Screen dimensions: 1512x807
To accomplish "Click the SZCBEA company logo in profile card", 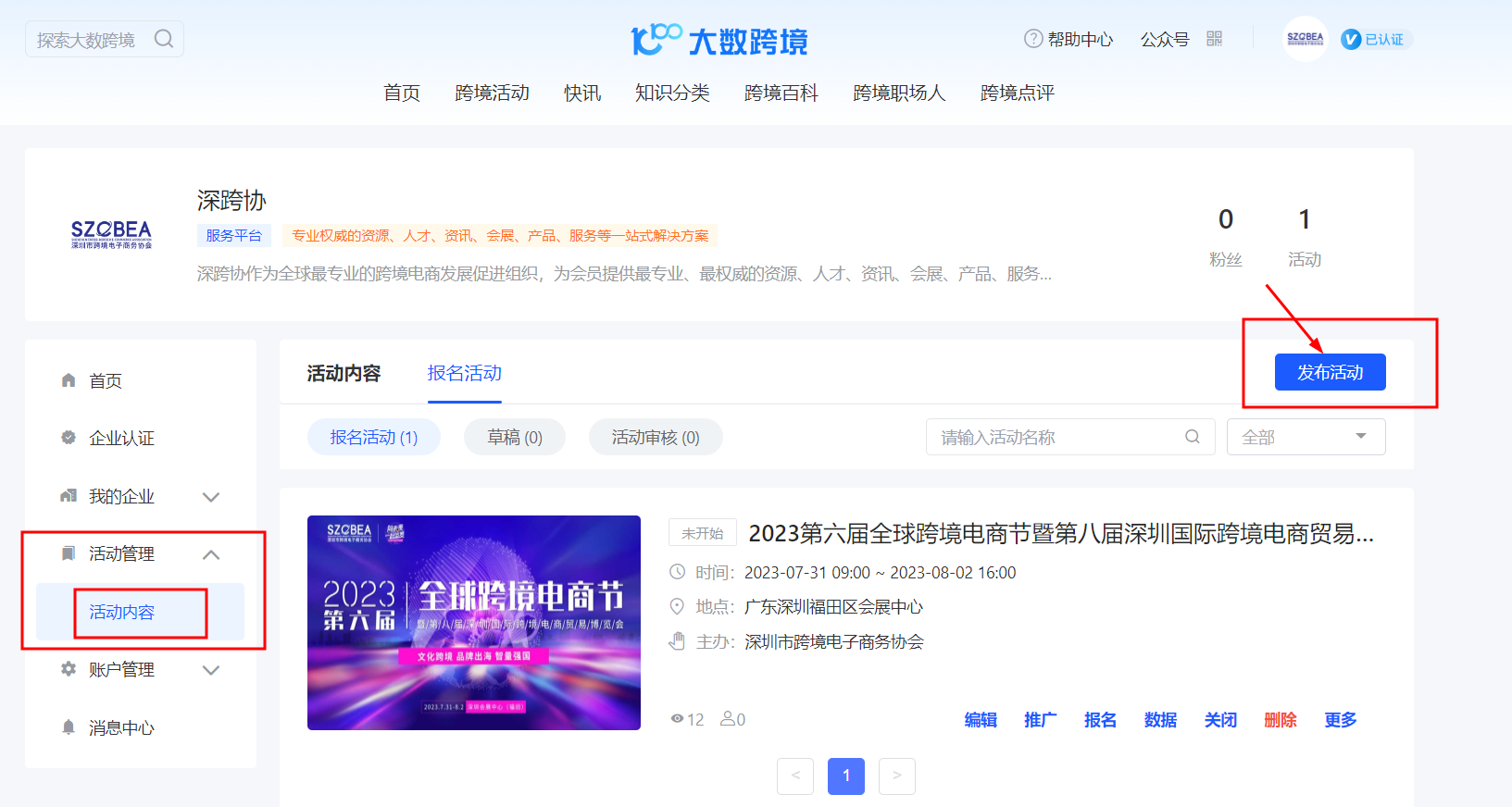I will click(x=111, y=234).
